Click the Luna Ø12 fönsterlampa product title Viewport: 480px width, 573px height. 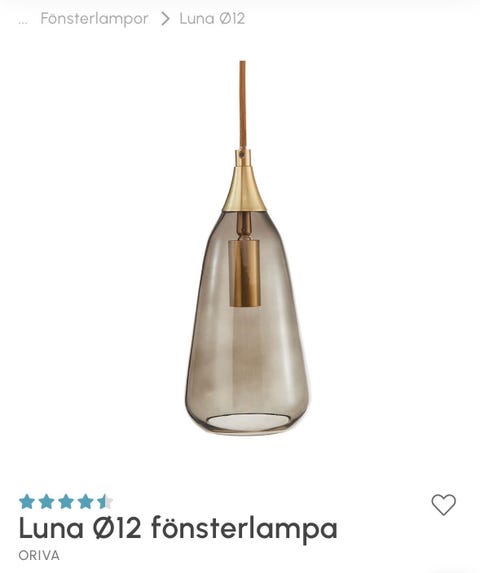point(178,529)
